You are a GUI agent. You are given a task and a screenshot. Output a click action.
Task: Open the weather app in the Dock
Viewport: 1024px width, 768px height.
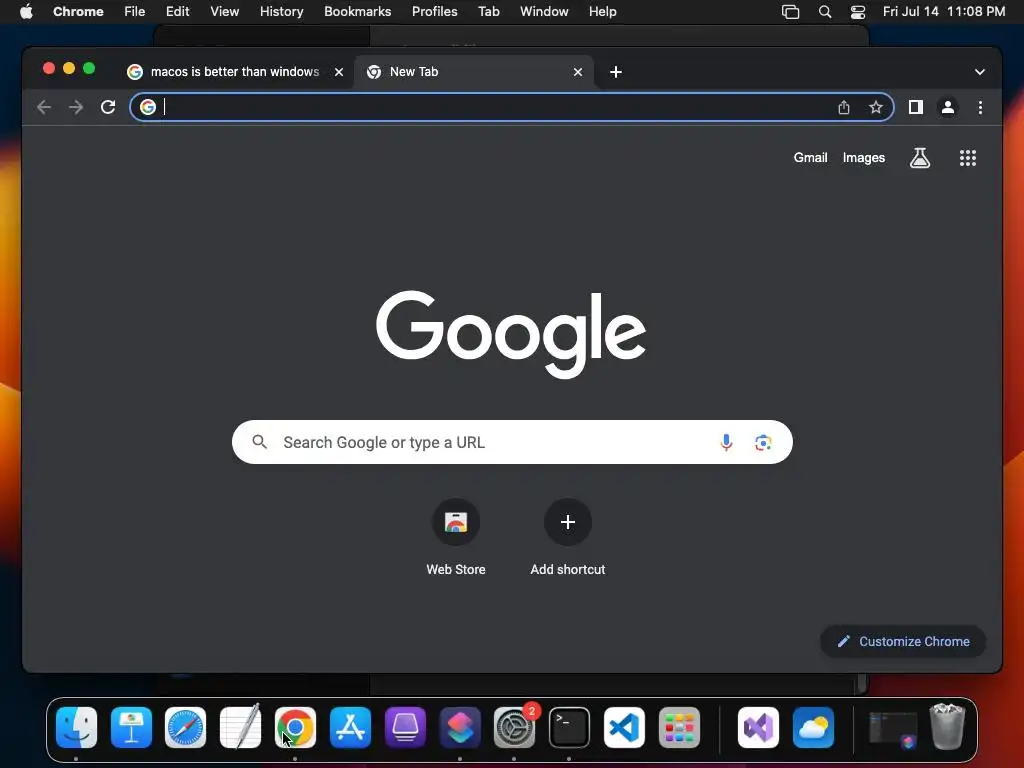(x=813, y=728)
